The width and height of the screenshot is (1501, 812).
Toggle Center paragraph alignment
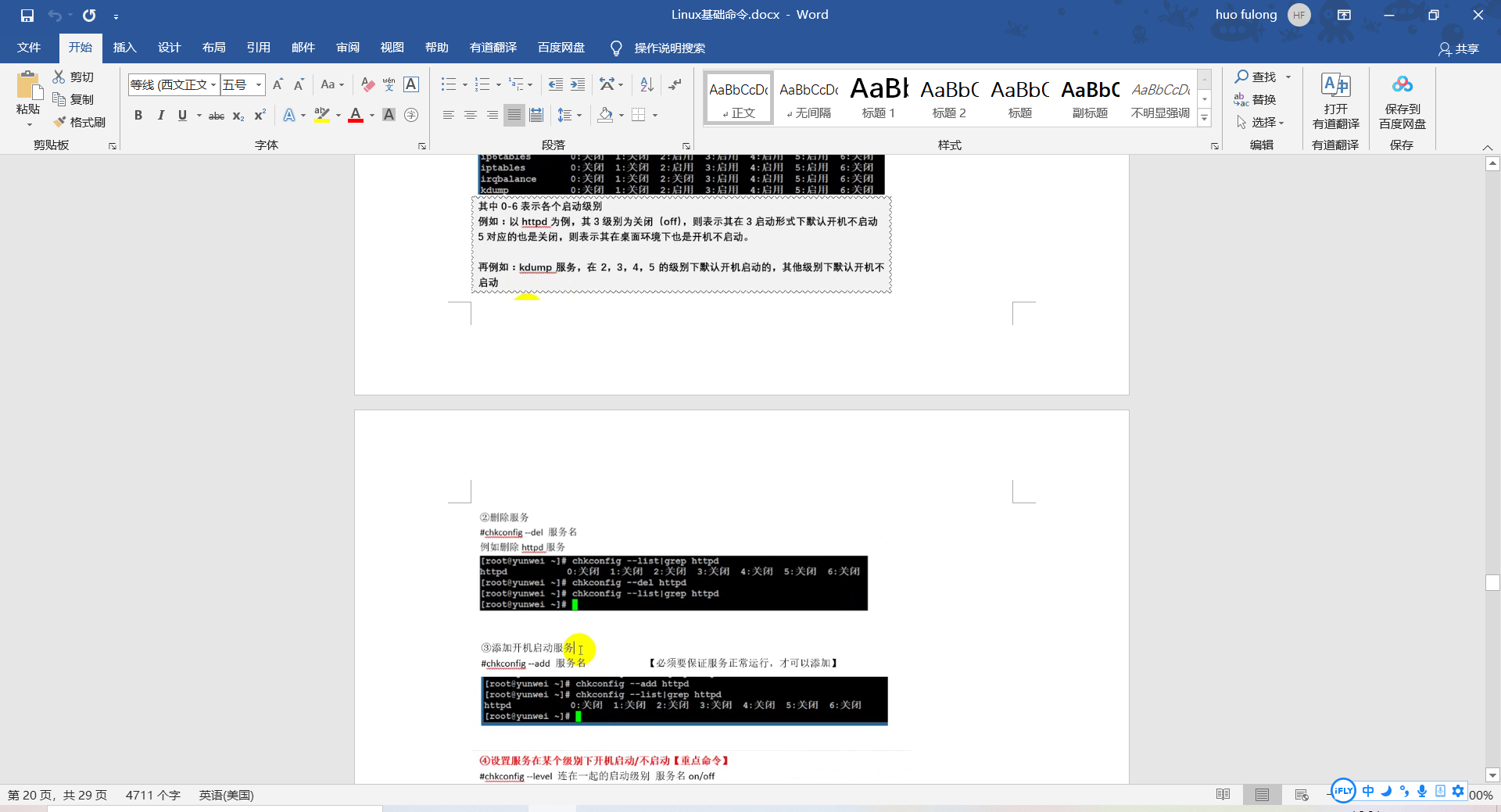(471, 115)
